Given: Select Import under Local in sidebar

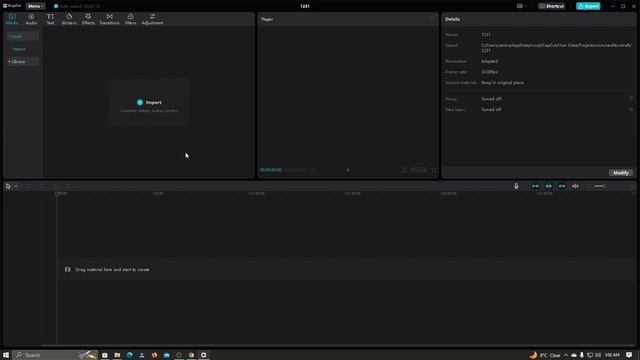Looking at the screenshot, I should coord(19,49).
